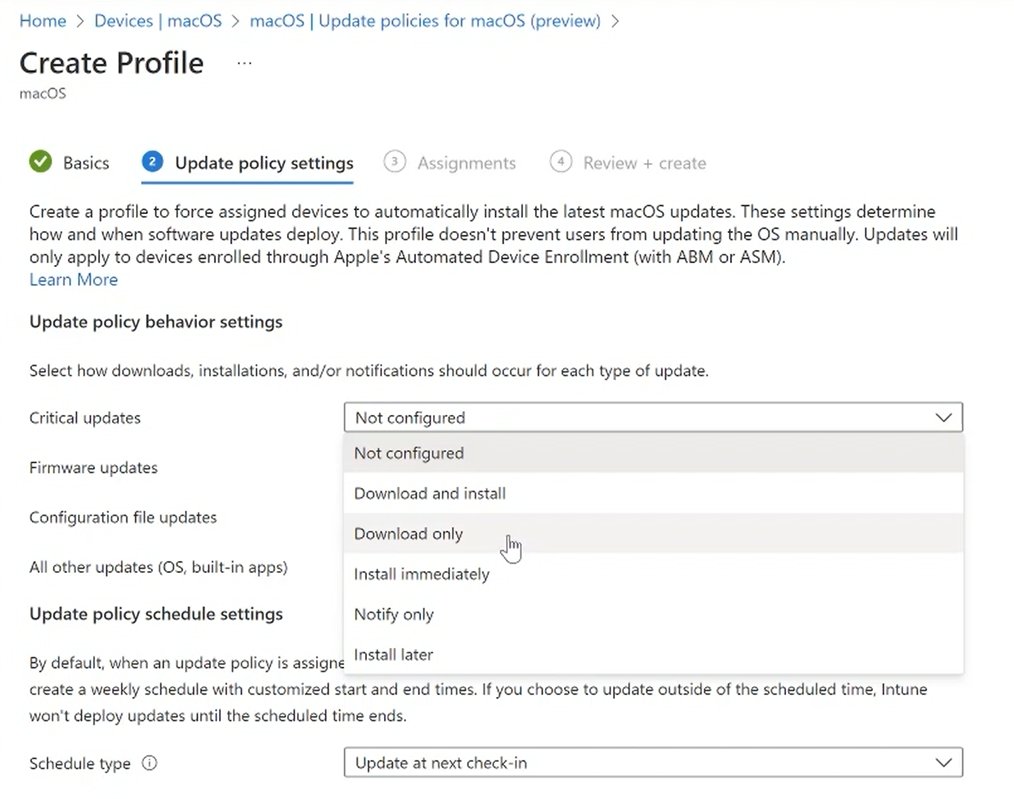Select Notify only from the dropdown

click(394, 614)
